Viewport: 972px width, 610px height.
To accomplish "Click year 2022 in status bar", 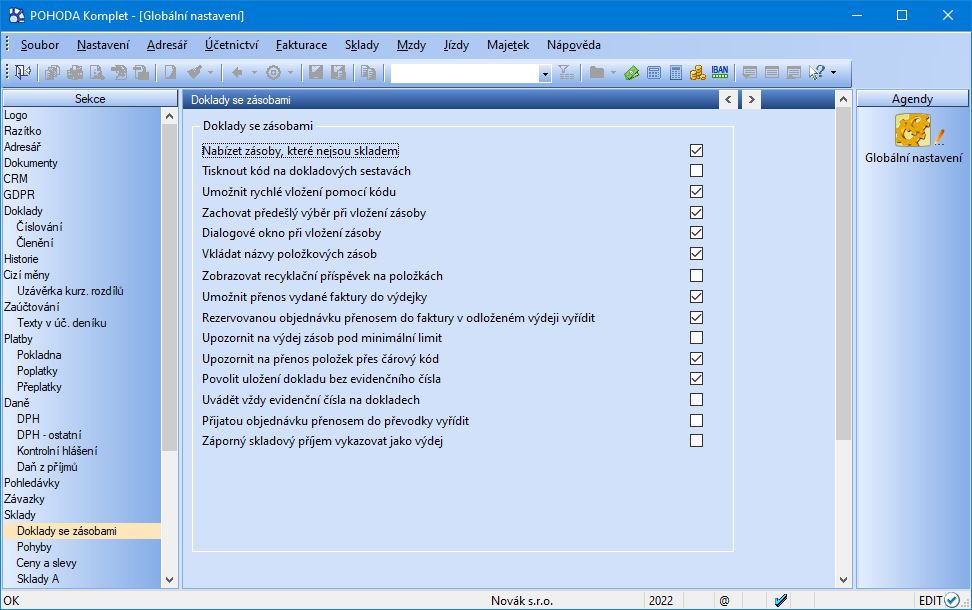I will pyautogui.click(x=661, y=601).
